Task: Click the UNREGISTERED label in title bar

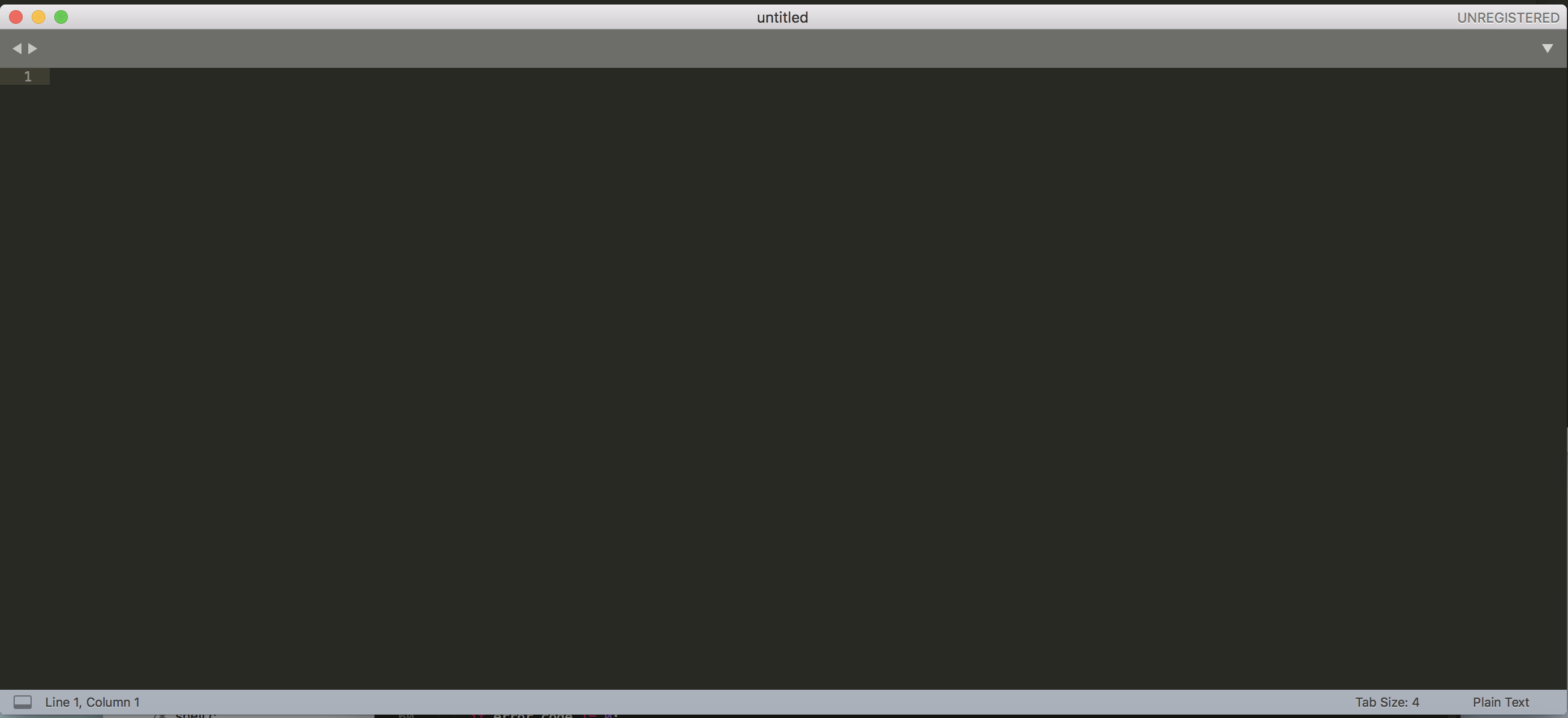Action: click(1507, 18)
